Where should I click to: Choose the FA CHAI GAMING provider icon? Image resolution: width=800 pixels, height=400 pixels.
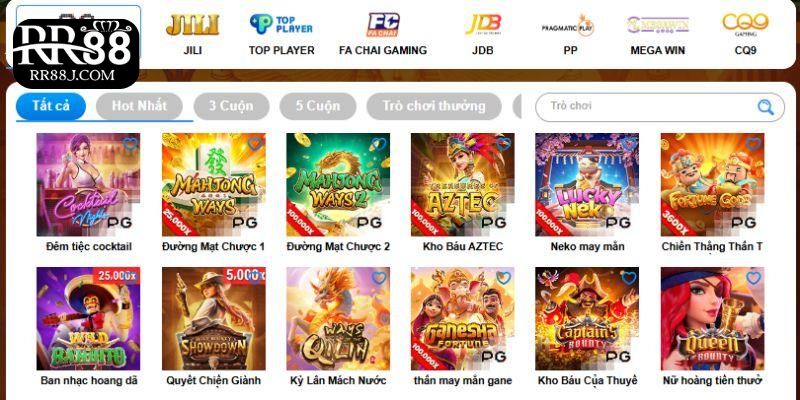(383, 24)
